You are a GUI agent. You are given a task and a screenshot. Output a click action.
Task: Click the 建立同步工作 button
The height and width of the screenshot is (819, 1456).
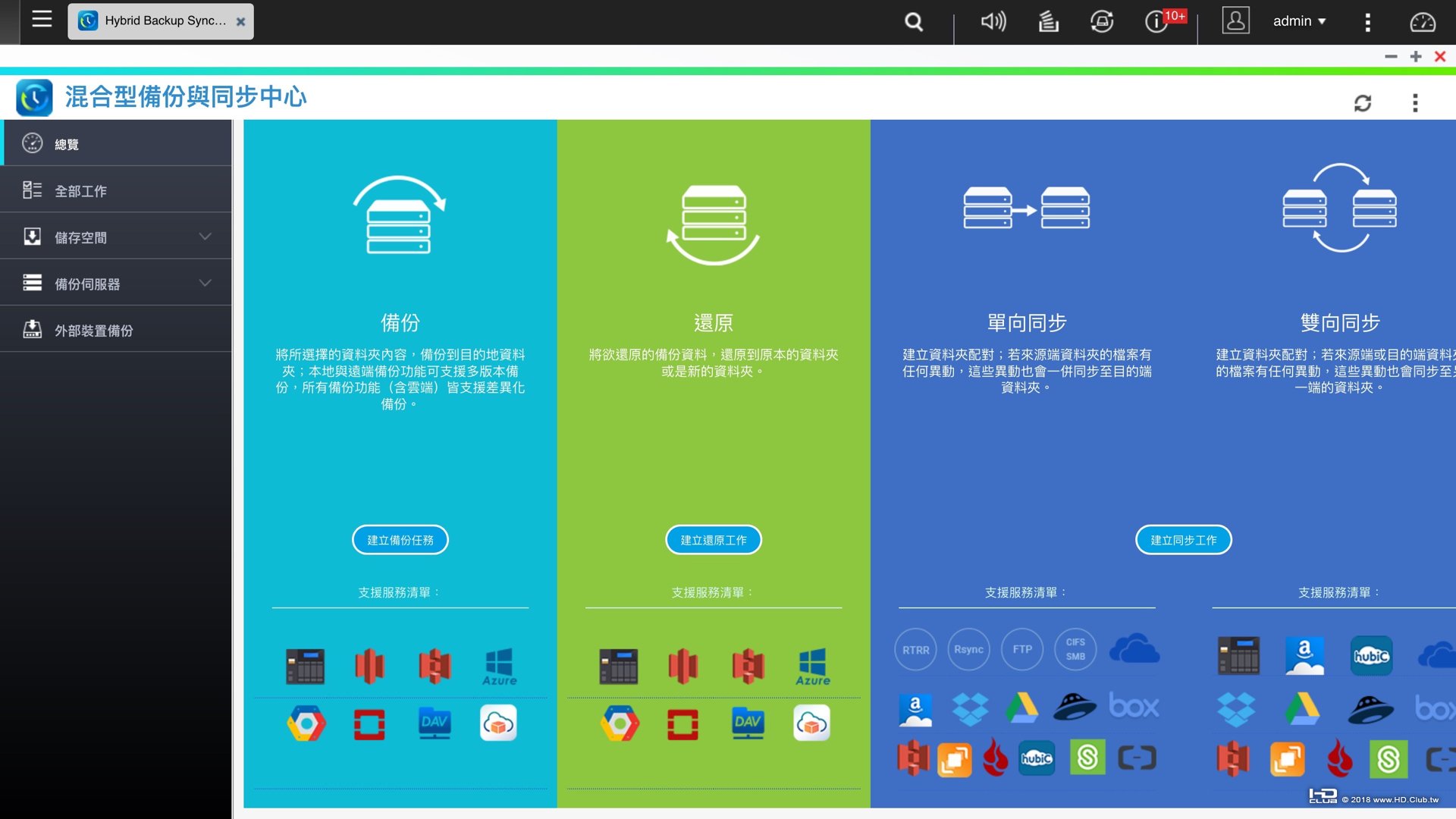point(1184,540)
